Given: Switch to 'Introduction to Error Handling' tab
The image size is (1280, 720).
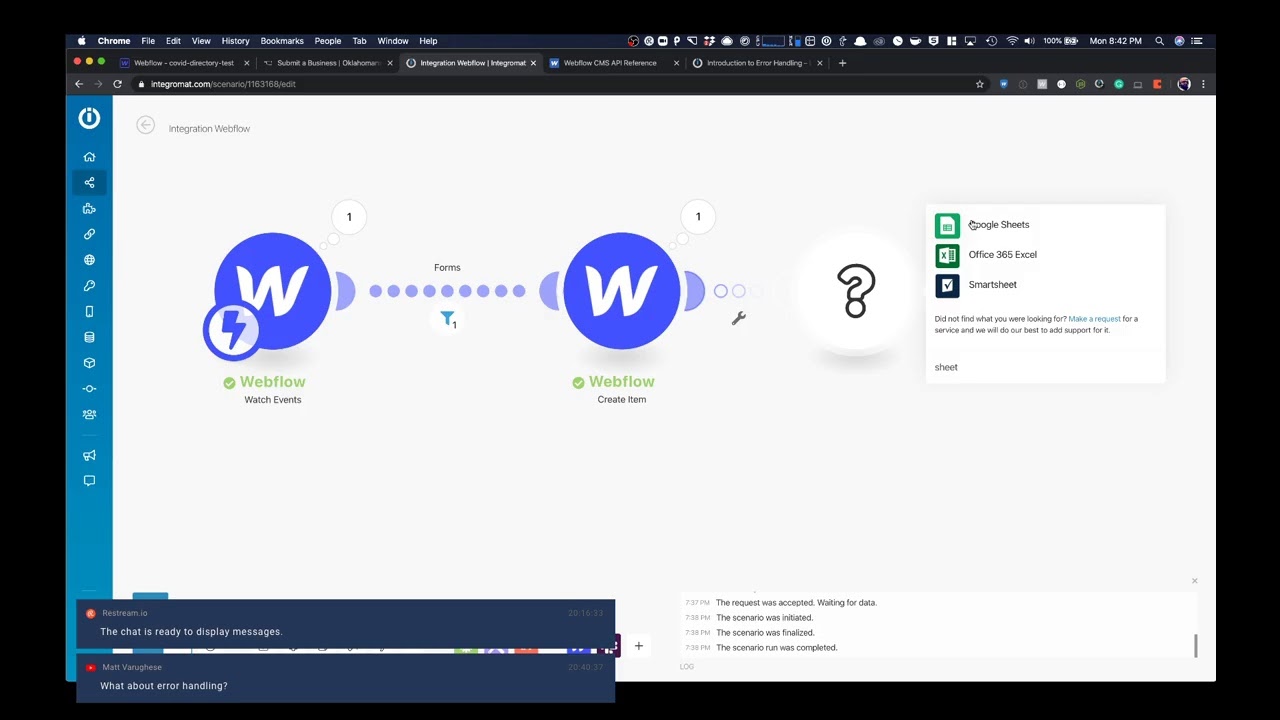Looking at the screenshot, I should (x=755, y=63).
